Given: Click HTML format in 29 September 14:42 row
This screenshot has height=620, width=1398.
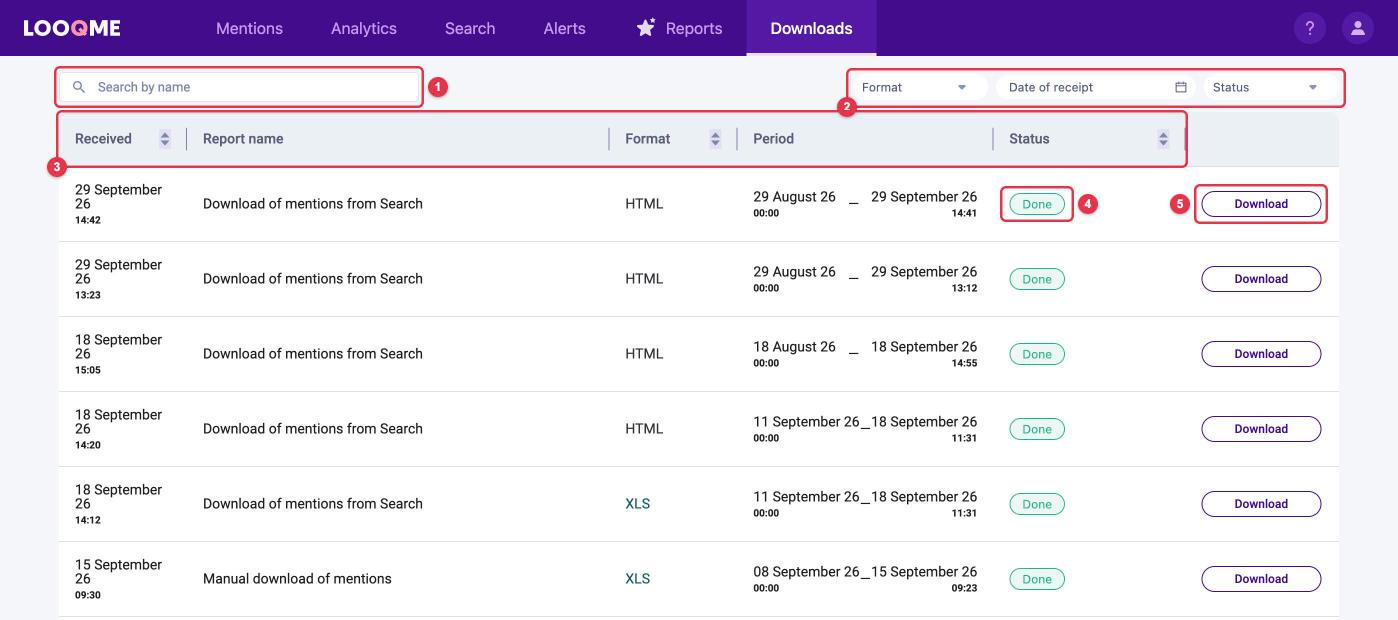Looking at the screenshot, I should 644,204.
